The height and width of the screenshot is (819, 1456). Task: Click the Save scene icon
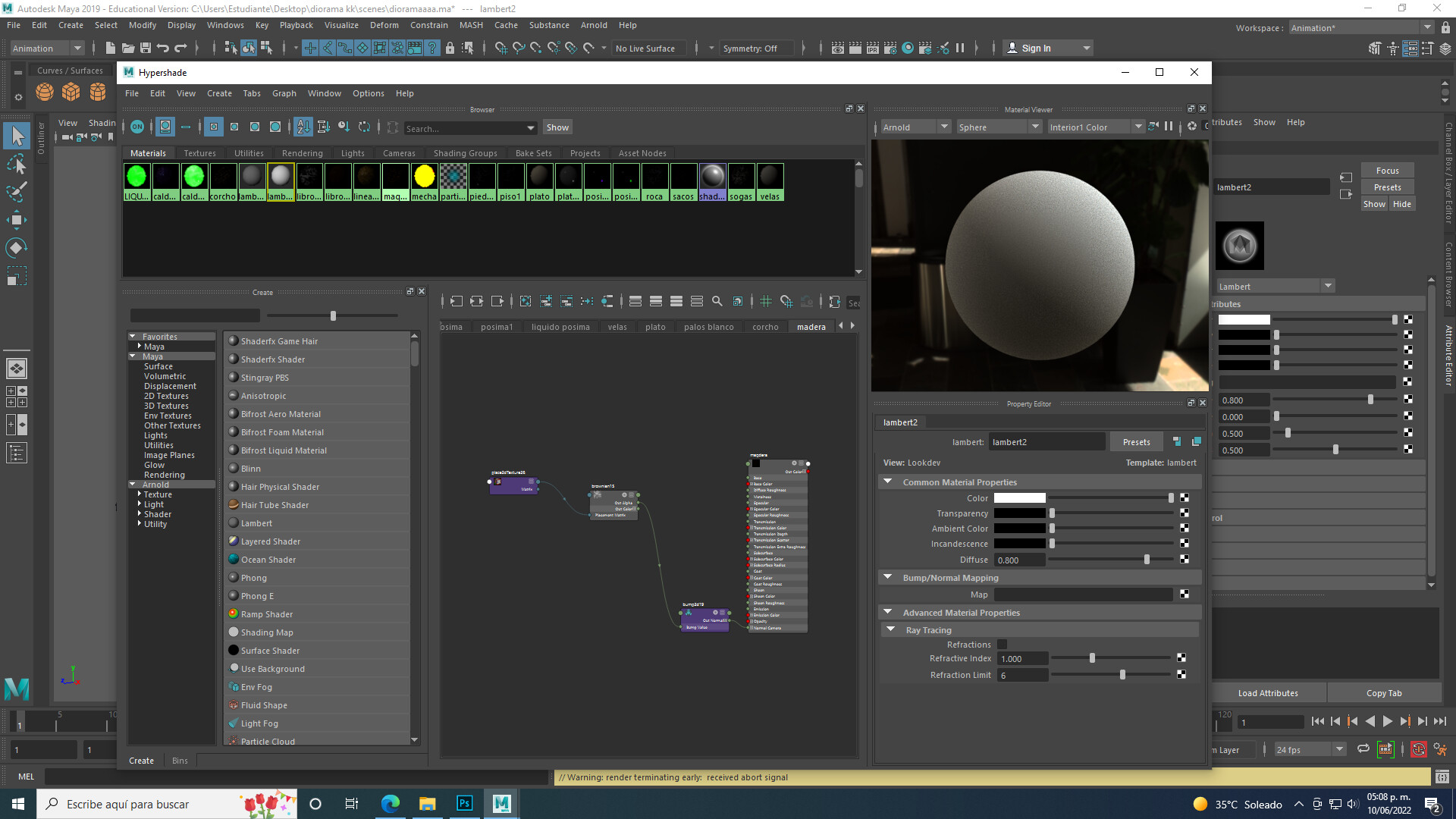146,48
